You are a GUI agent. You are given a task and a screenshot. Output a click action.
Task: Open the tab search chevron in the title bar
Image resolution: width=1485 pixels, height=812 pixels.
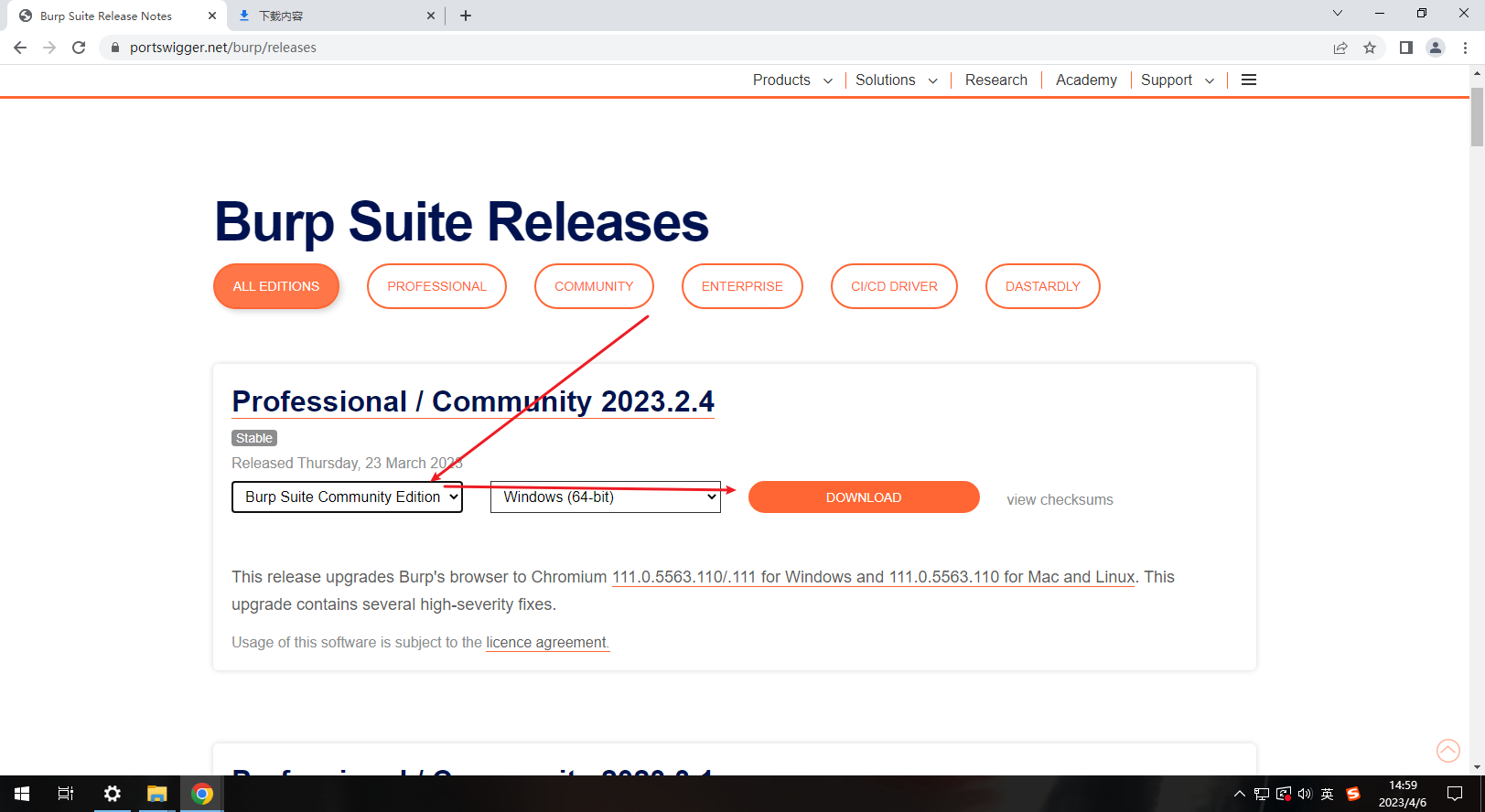1338,13
